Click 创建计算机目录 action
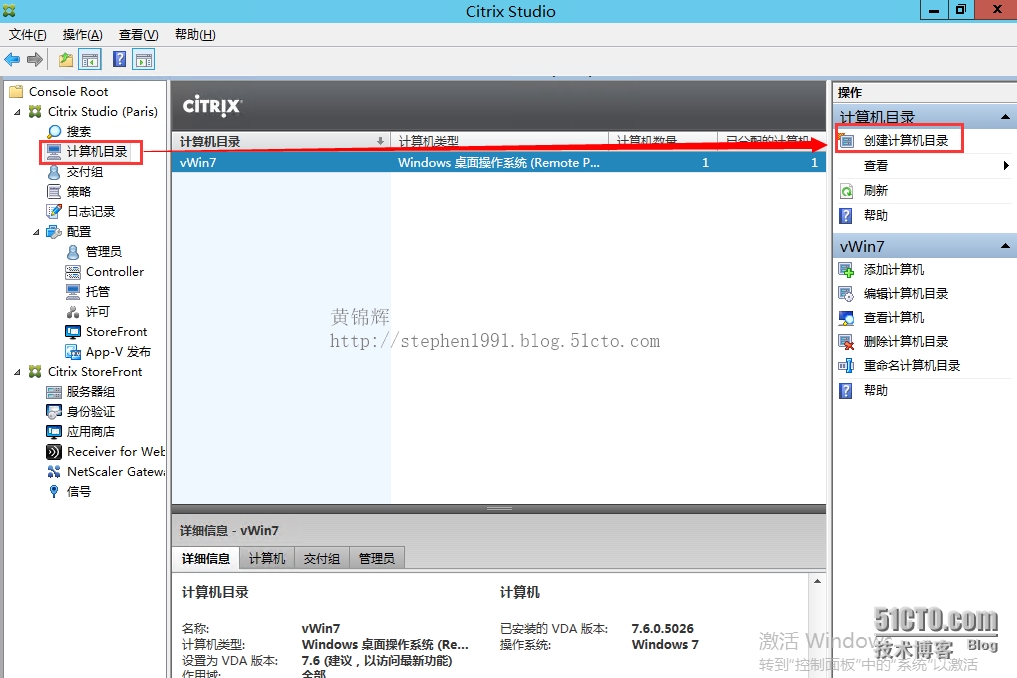This screenshot has width=1017, height=678. click(905, 140)
